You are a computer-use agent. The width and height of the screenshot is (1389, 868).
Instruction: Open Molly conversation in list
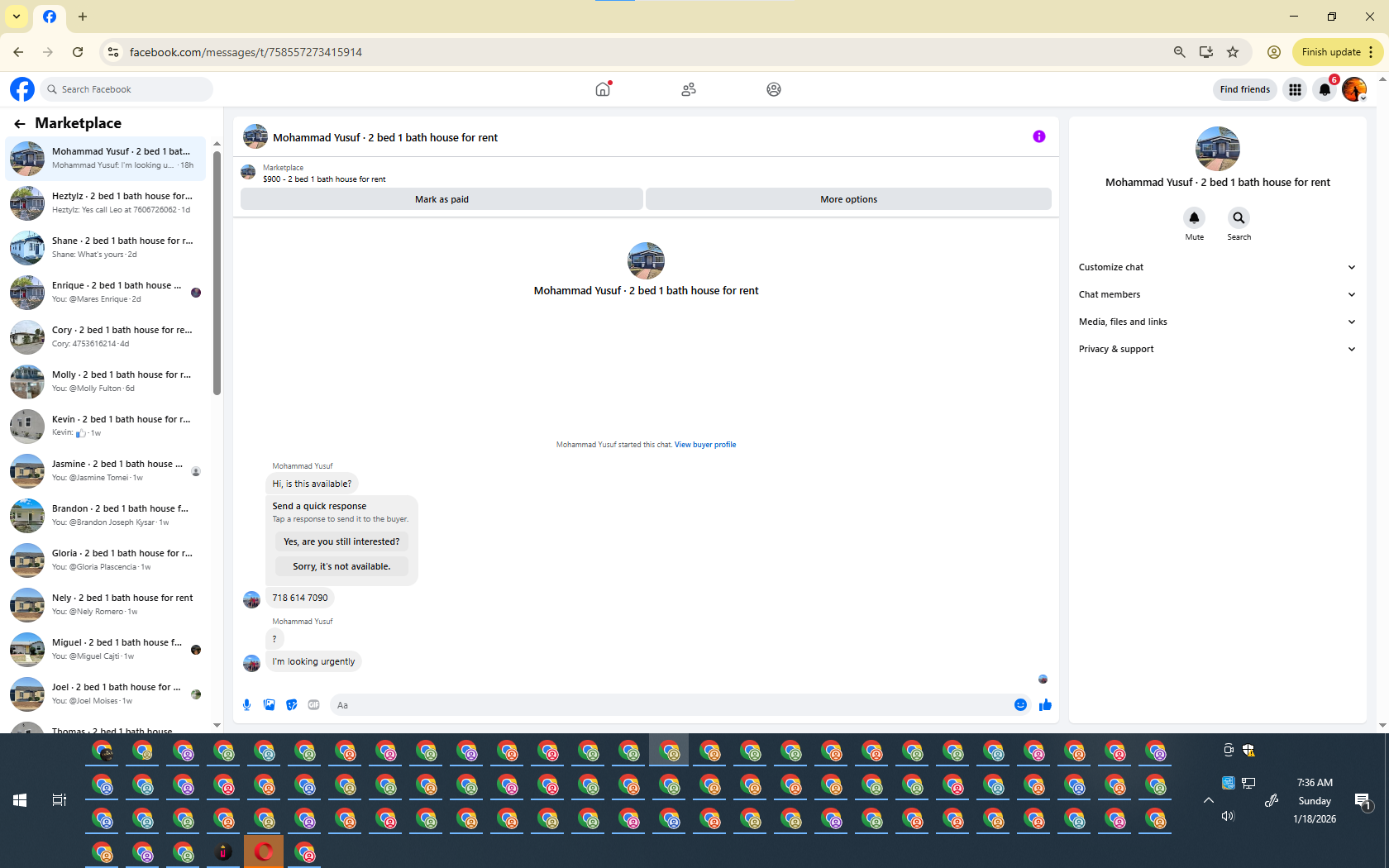107,381
